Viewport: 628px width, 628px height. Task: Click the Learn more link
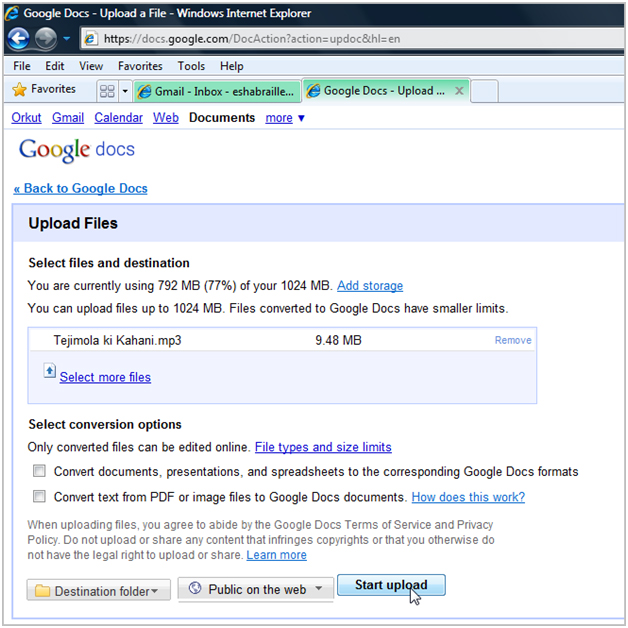pyautogui.click(x=276, y=555)
